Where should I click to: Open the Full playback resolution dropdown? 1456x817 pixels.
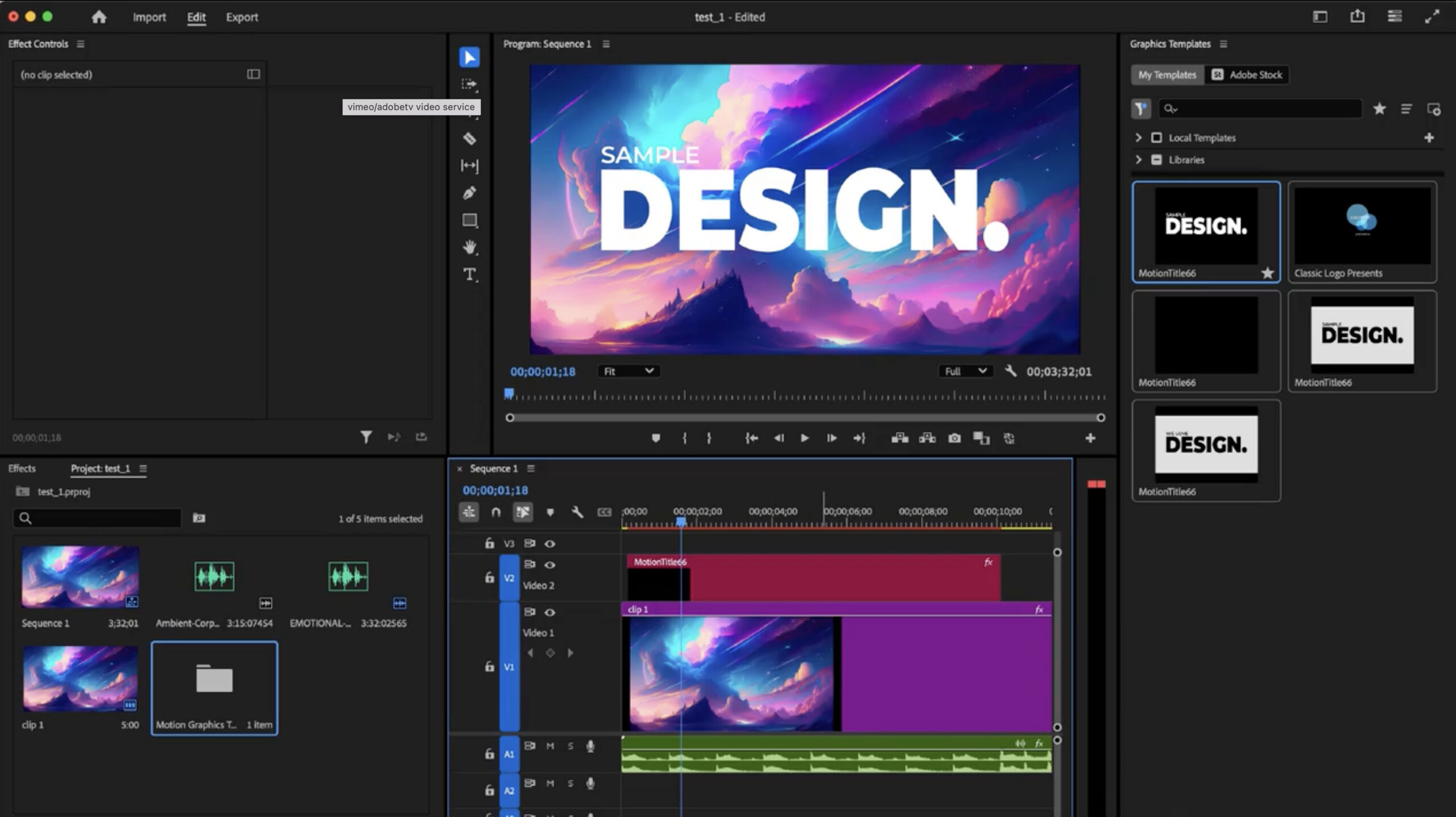click(x=965, y=371)
